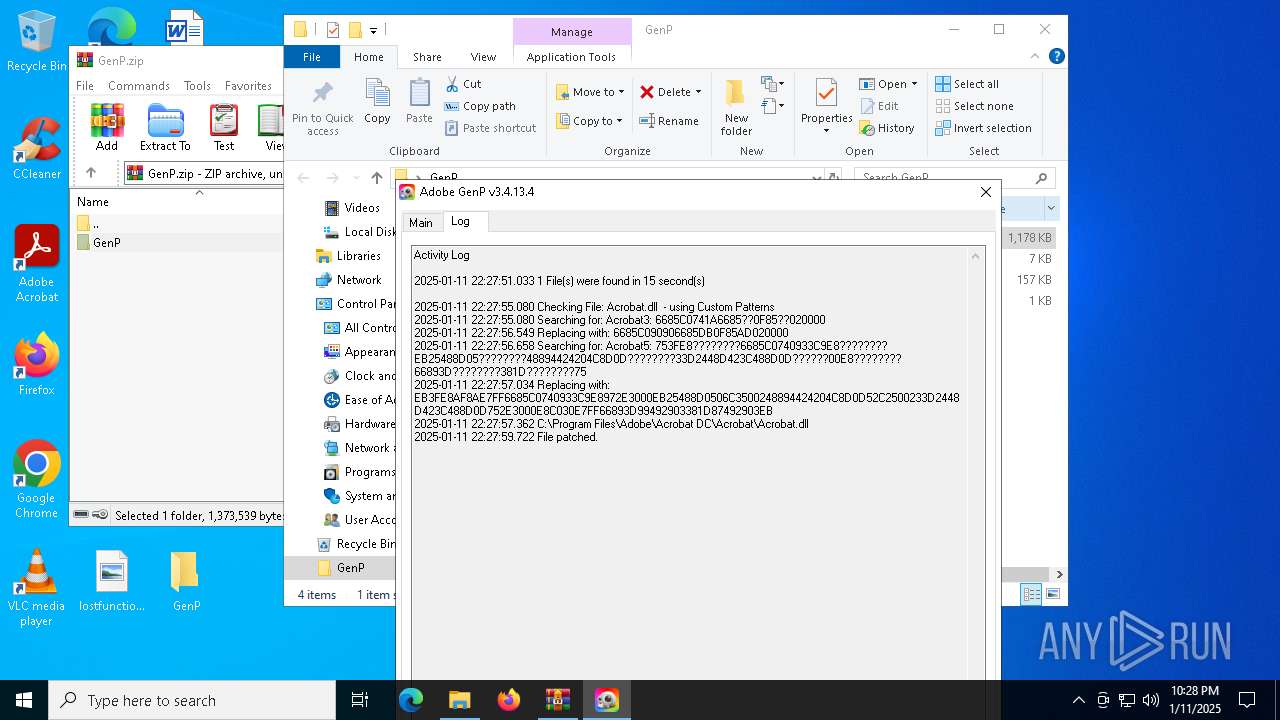Switch to Main tab in GenP
1280x720 pixels.
[x=421, y=223]
